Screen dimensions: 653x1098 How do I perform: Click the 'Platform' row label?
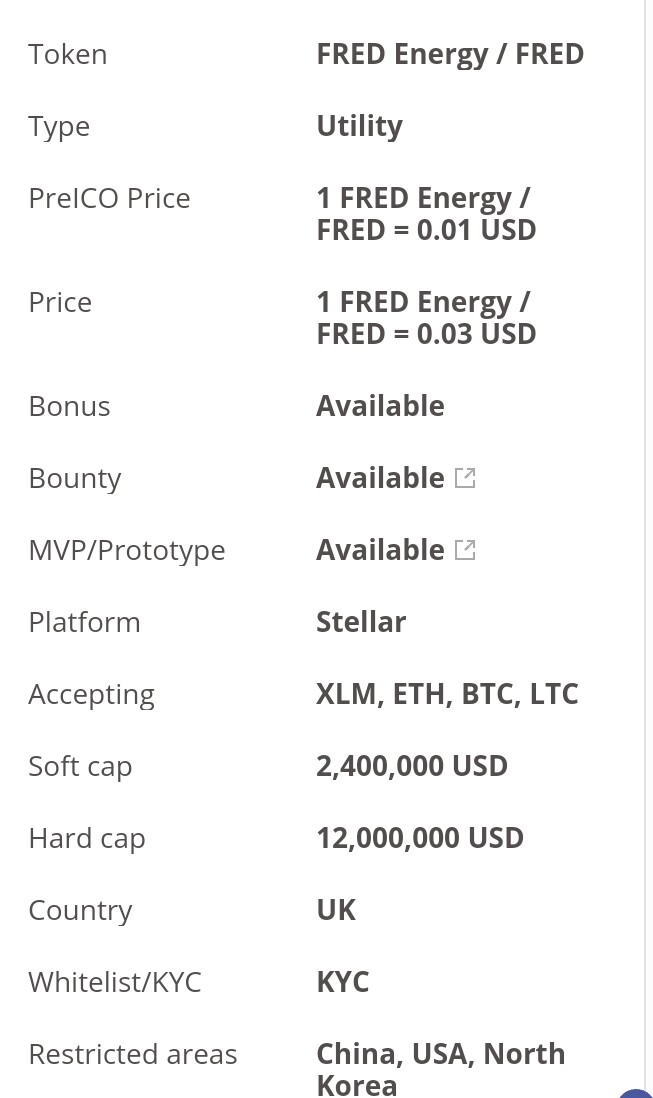tap(85, 623)
